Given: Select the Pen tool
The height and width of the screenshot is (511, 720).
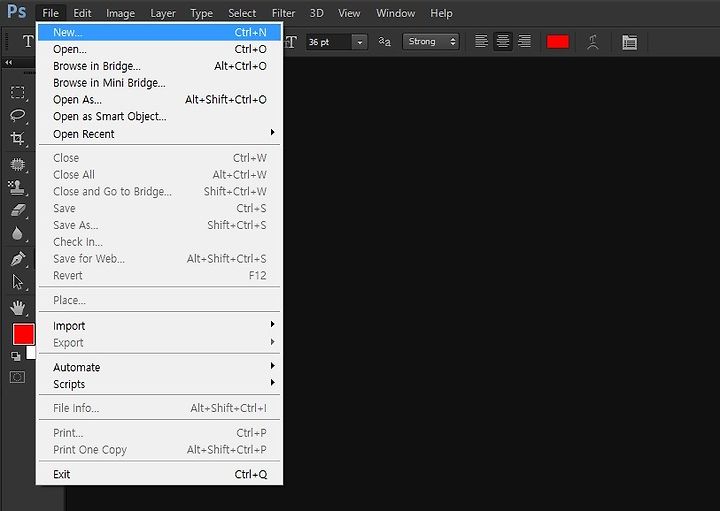Looking at the screenshot, I should (17, 258).
